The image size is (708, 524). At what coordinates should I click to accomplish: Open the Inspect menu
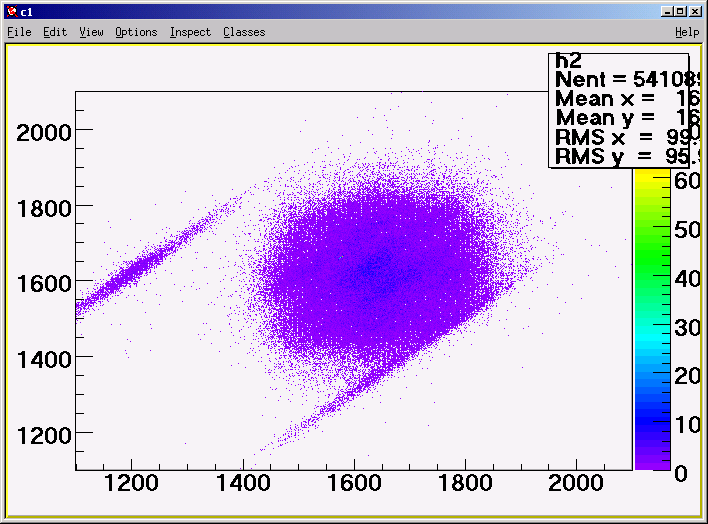[190, 32]
